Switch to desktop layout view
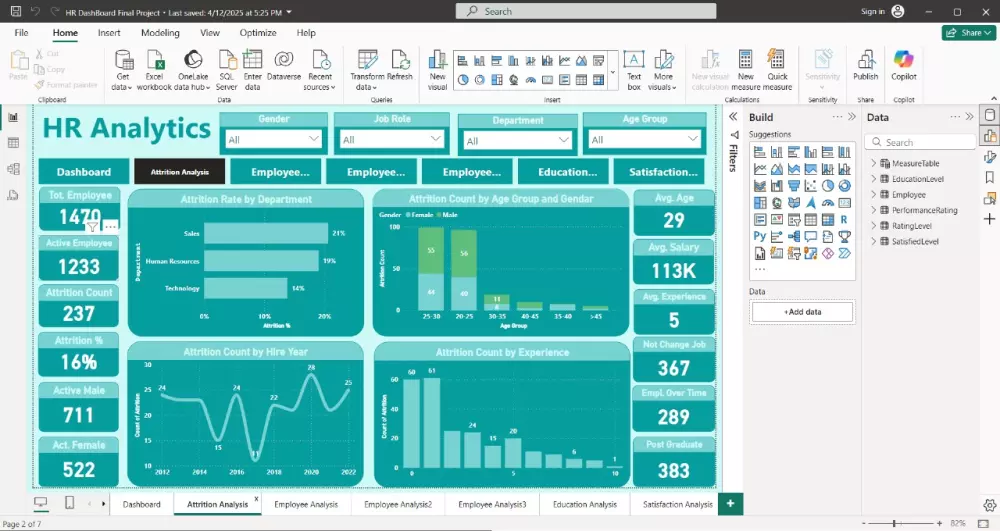This screenshot has height=531, width=1000. click(x=40, y=503)
